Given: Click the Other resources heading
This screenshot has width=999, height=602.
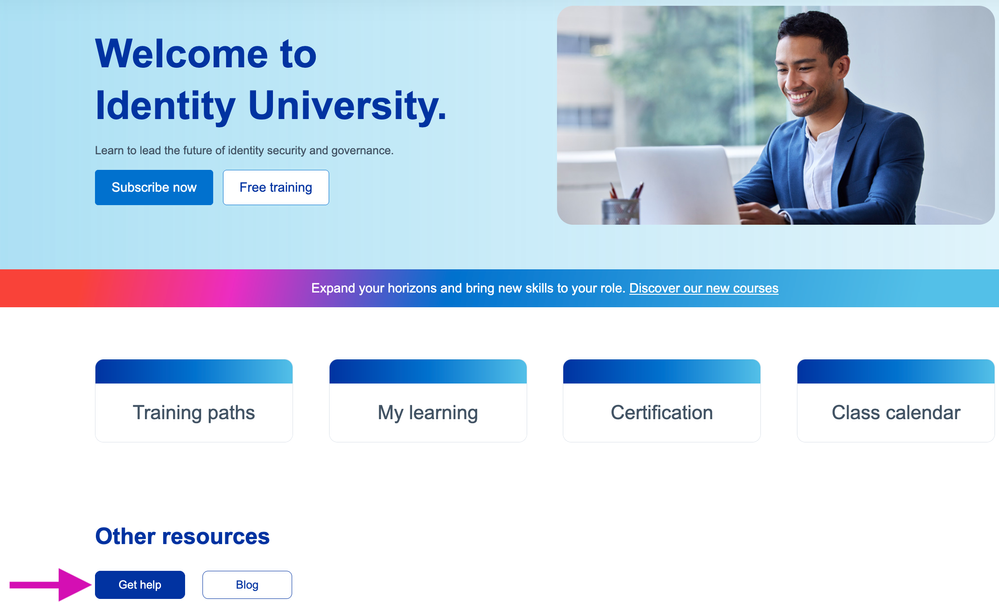Looking at the screenshot, I should (x=182, y=536).
